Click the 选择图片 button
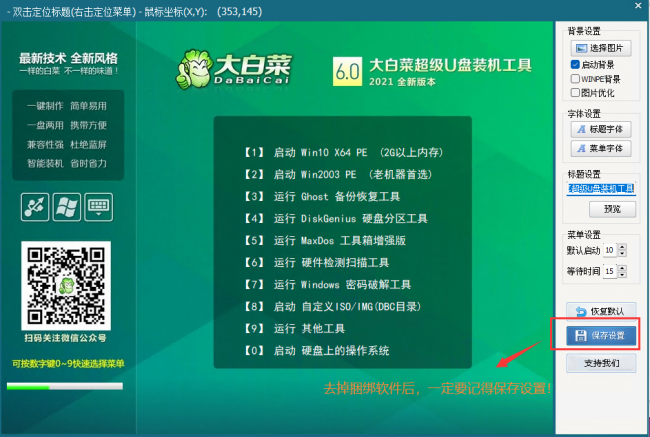Screen dimensions: 650x437 (x=601, y=48)
